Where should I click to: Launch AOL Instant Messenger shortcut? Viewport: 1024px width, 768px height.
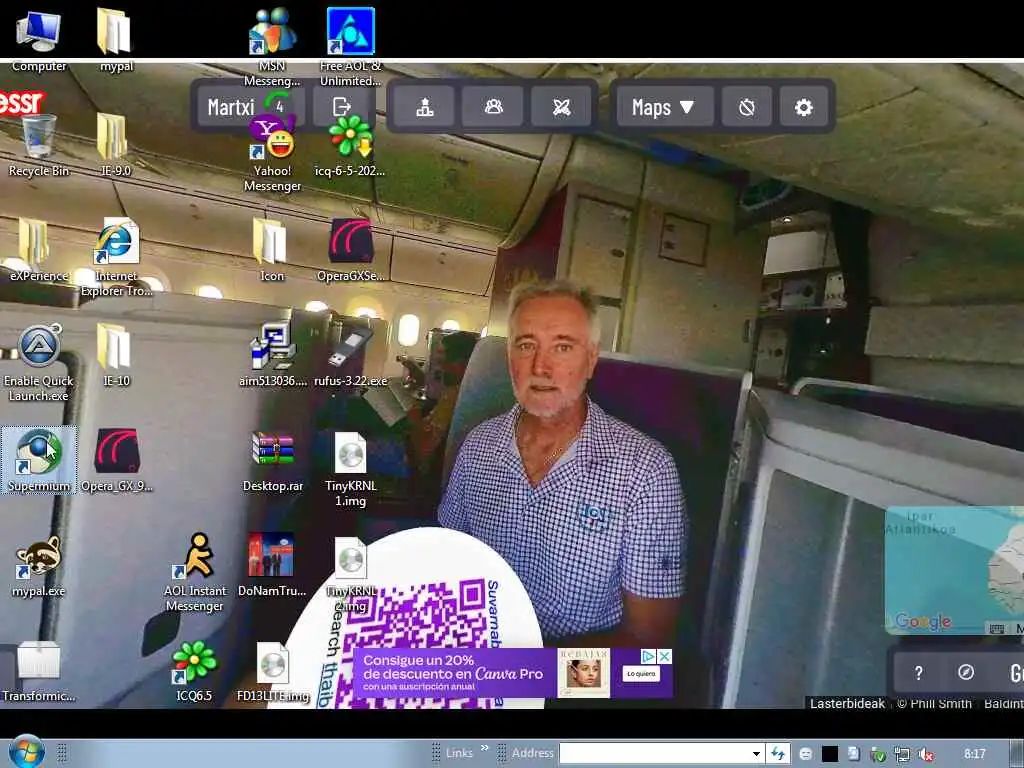pyautogui.click(x=195, y=573)
